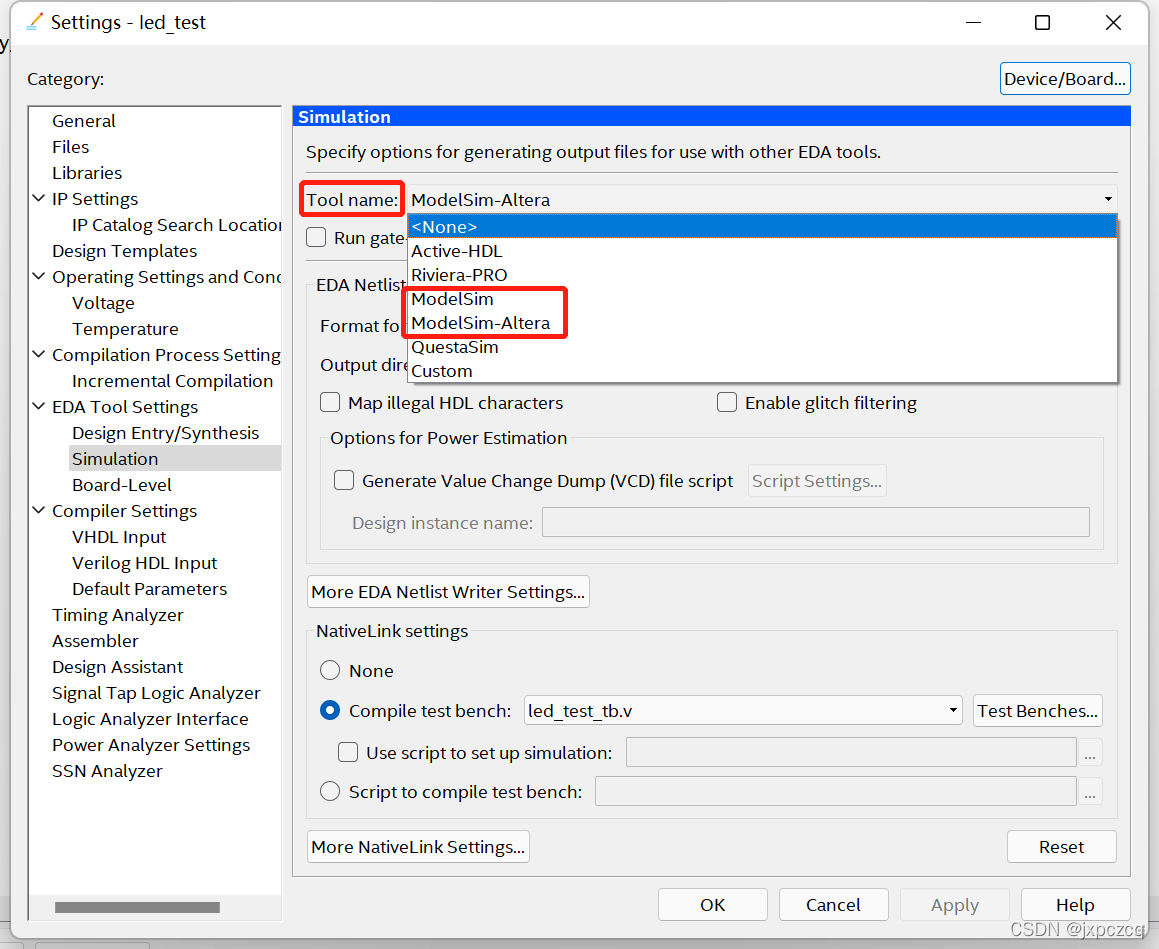This screenshot has width=1159, height=949.
Task: Select Board-Level item
Action: (122, 484)
